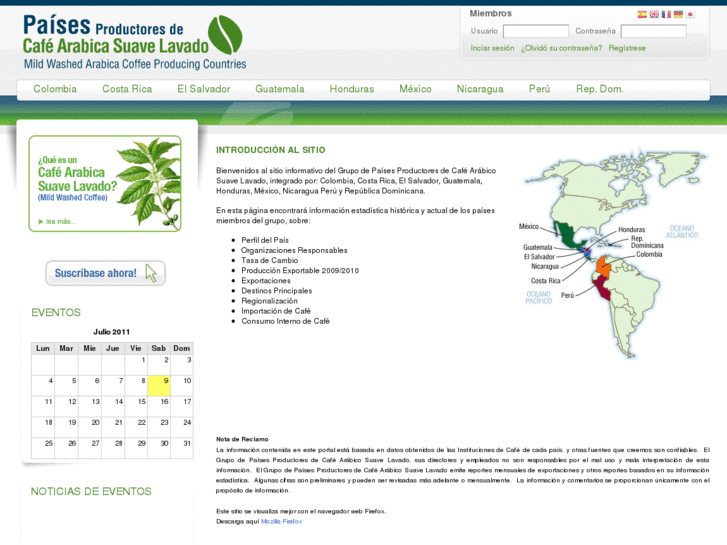Click the INTRODUCCIÓN AL SITIO heading

click(271, 150)
